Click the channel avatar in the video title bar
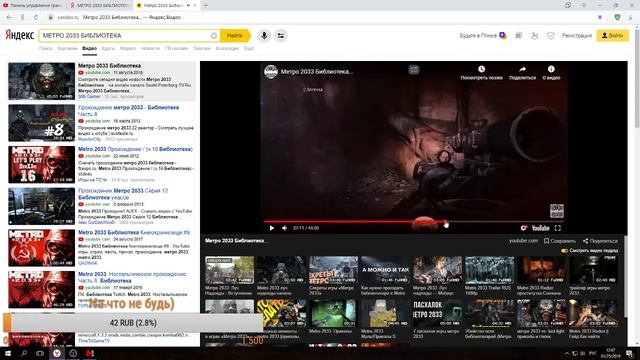 [x=271, y=71]
